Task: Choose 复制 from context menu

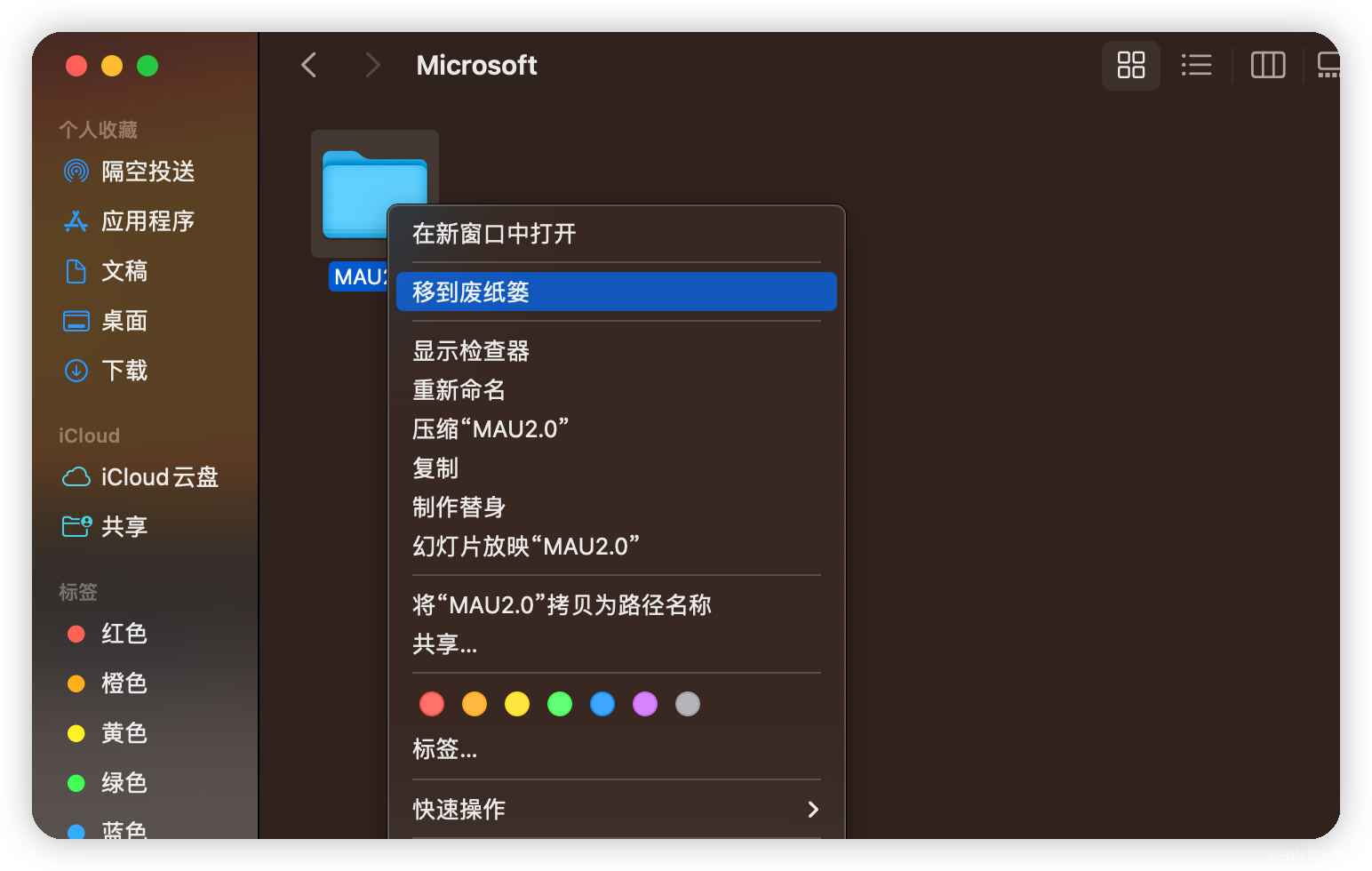Action: pos(616,468)
